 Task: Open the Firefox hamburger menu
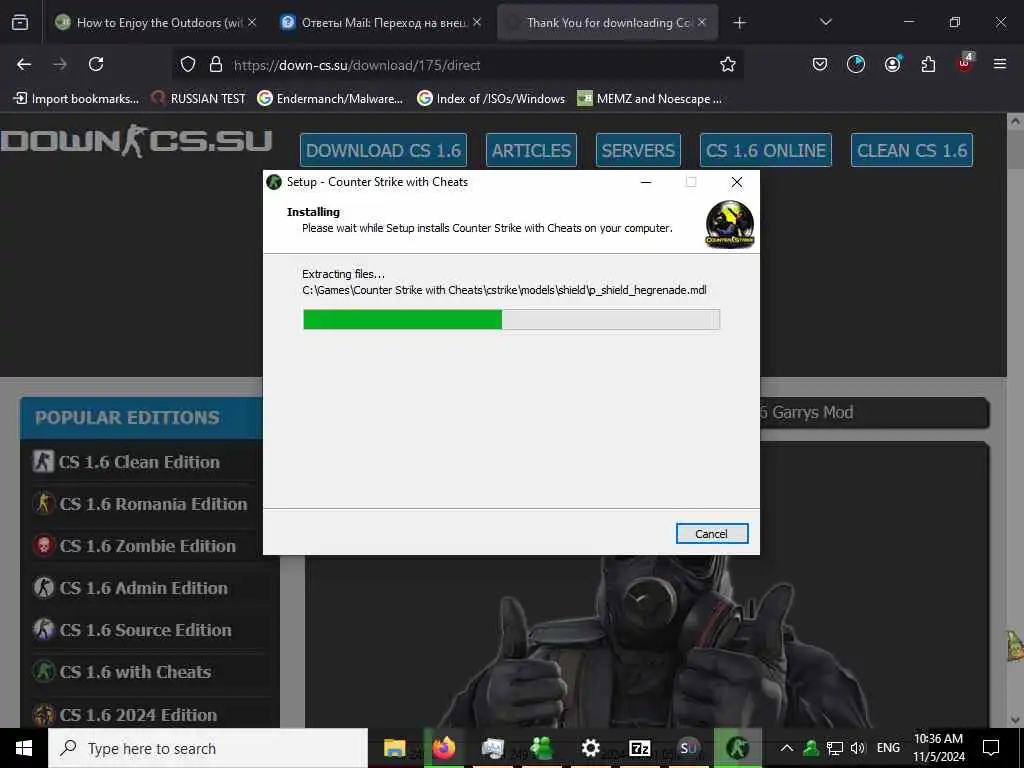1000,64
